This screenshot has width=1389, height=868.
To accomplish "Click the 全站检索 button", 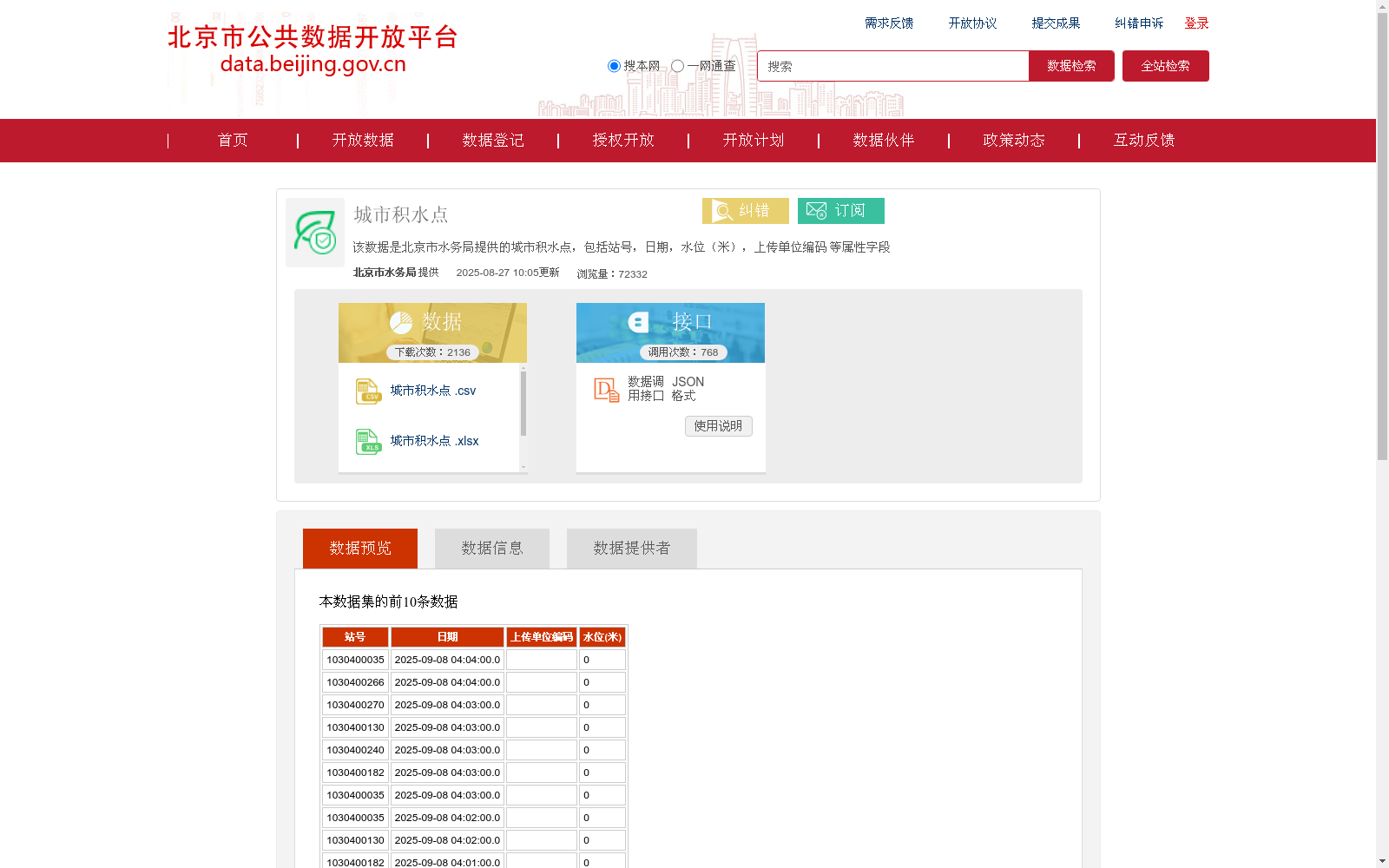I will click(1165, 66).
